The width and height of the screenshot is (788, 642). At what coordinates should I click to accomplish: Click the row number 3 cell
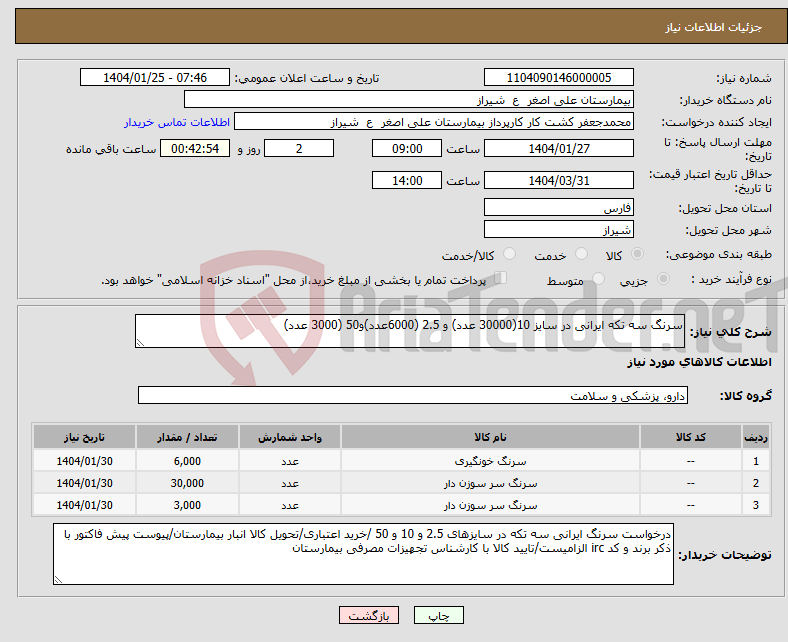756,505
